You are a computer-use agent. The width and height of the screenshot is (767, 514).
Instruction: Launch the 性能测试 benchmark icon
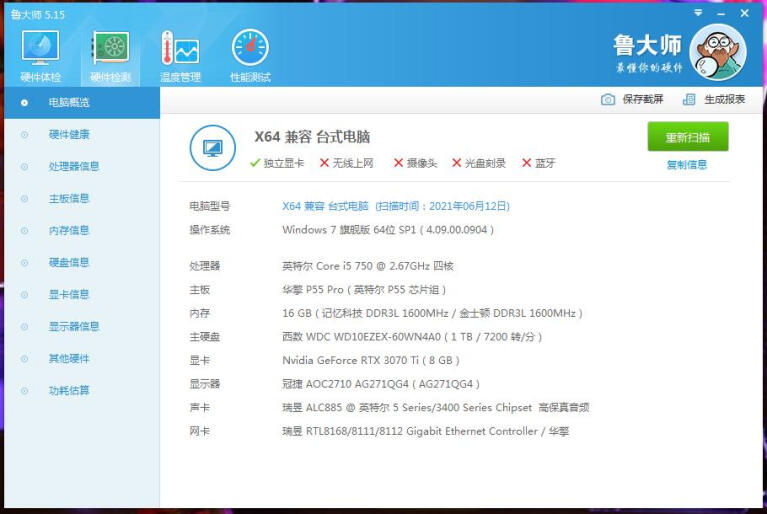250,50
